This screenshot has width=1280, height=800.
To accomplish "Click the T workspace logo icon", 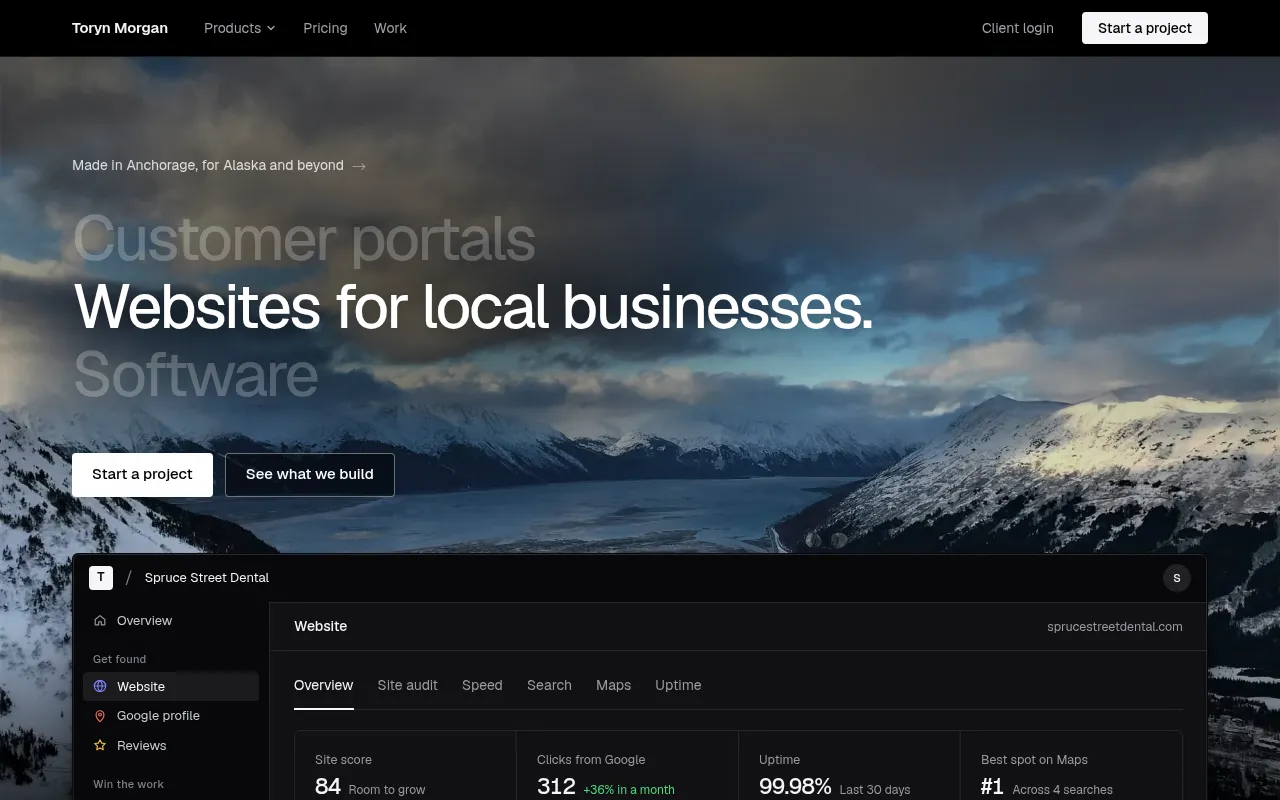I will 101,577.
